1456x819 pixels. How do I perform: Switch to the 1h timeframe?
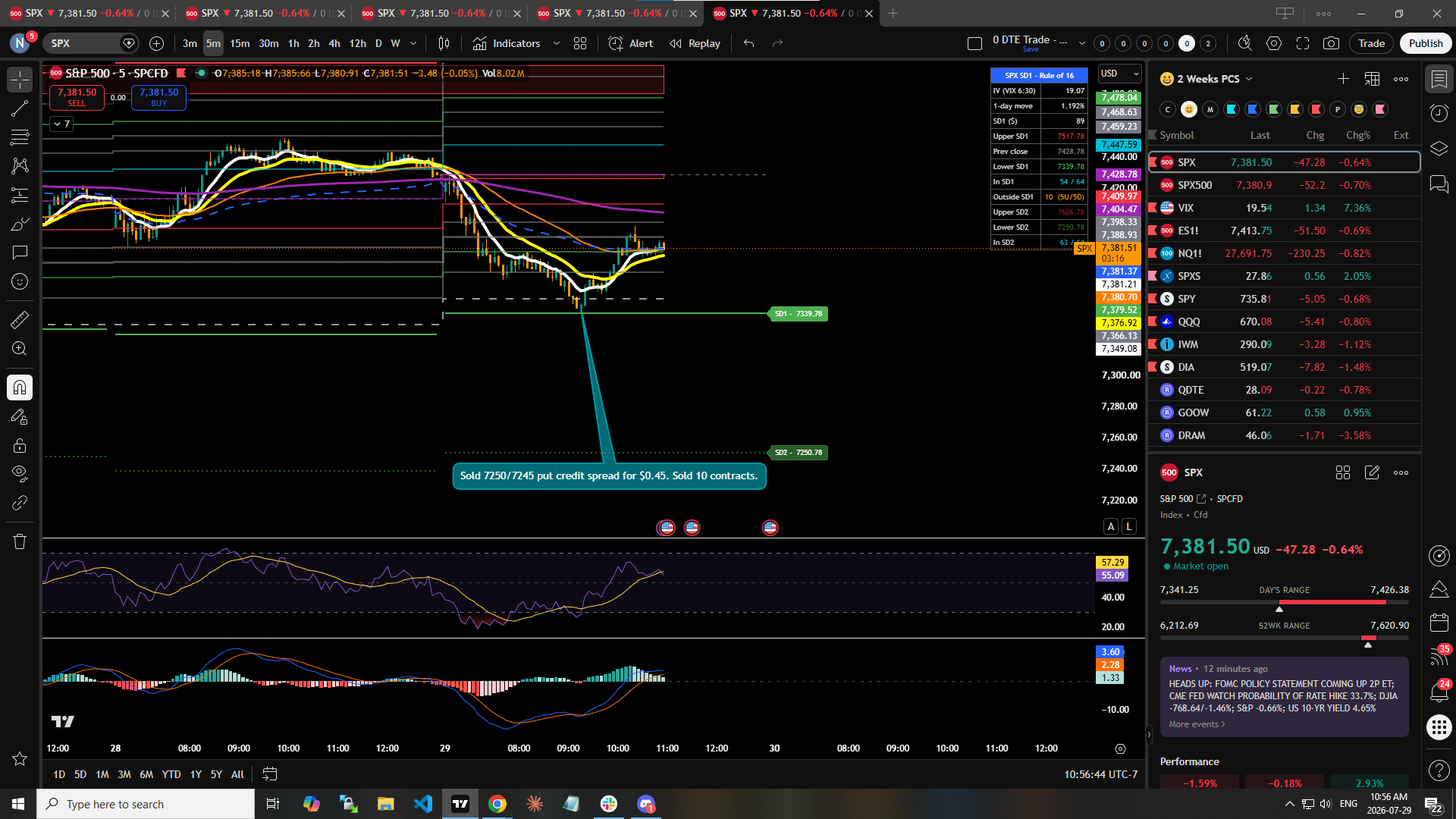click(293, 43)
